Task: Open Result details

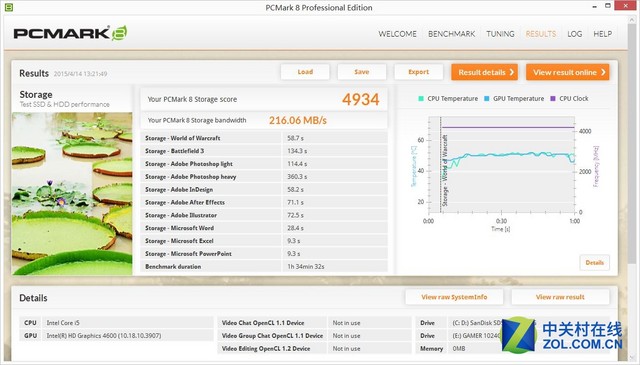Action: click(484, 72)
